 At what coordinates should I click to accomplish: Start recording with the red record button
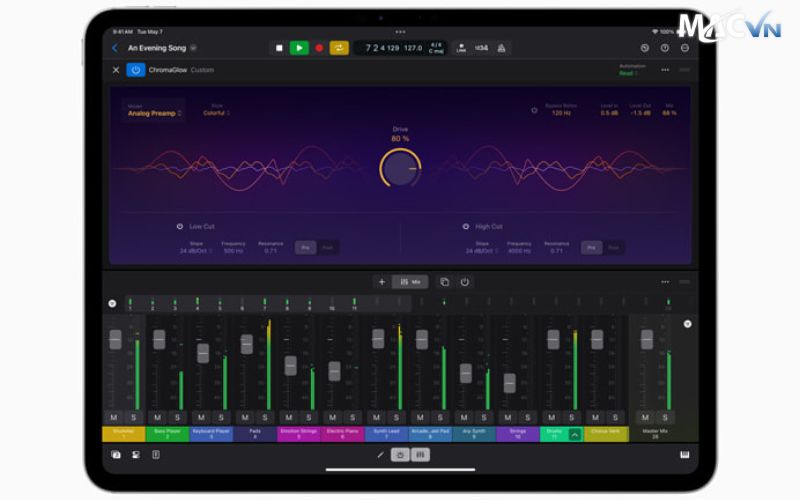pos(319,48)
